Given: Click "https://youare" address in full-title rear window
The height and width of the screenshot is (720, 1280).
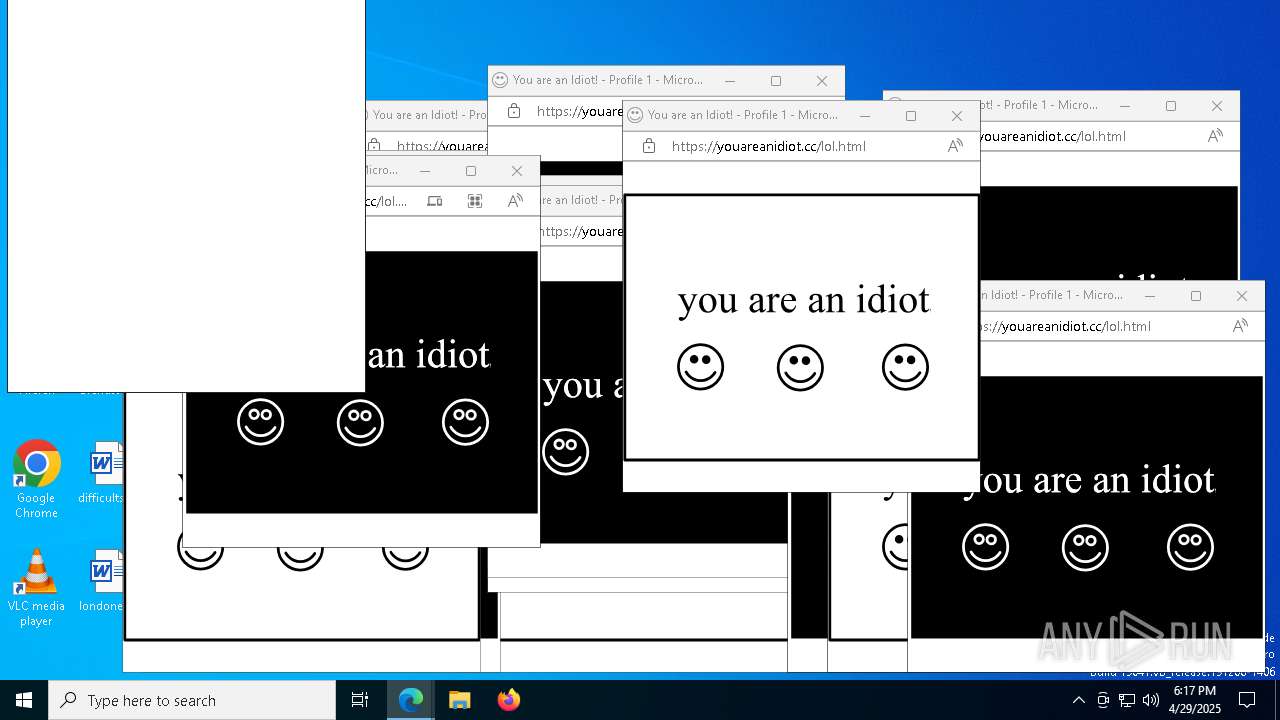Looking at the screenshot, I should [x=580, y=111].
